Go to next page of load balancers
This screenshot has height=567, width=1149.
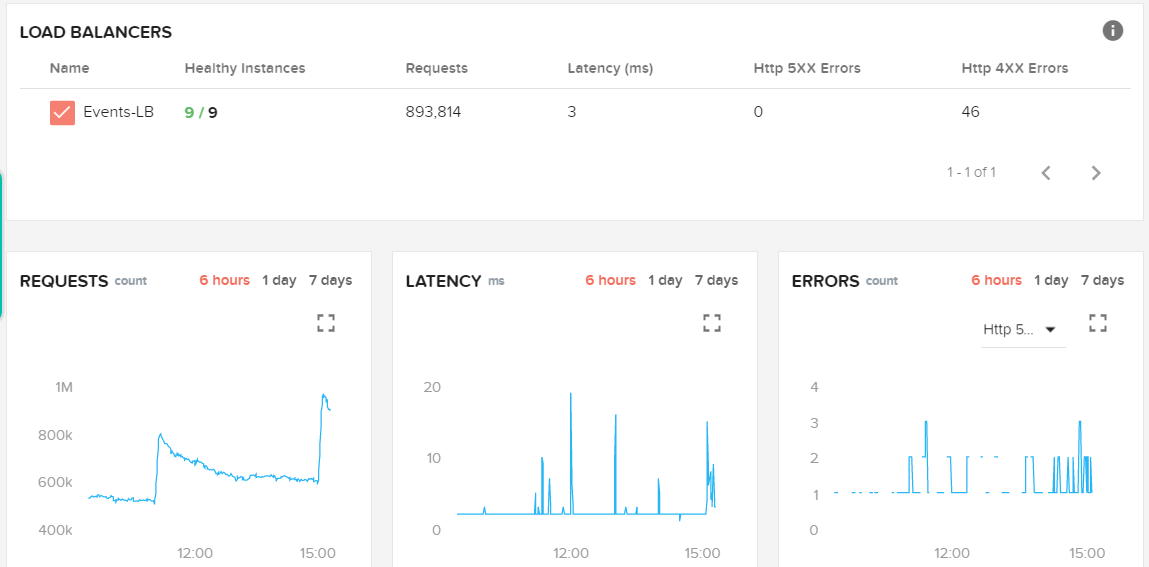(x=1096, y=173)
